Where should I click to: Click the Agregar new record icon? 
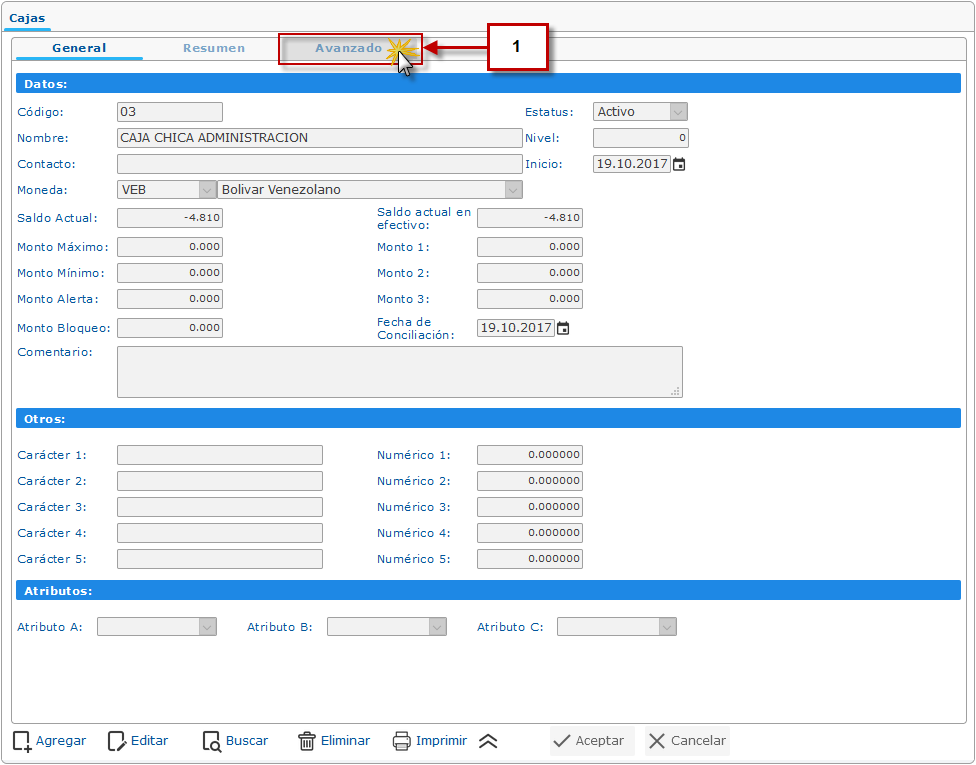22,741
